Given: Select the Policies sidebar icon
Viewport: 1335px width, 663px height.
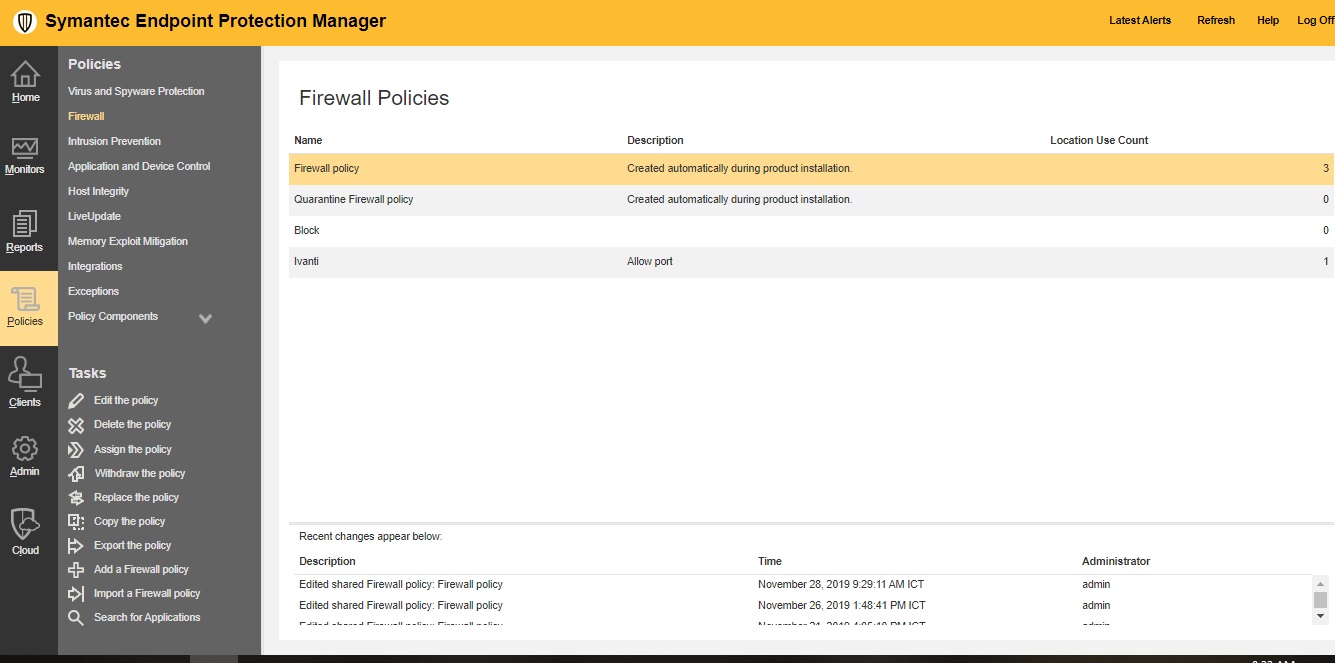Looking at the screenshot, I should [25, 299].
